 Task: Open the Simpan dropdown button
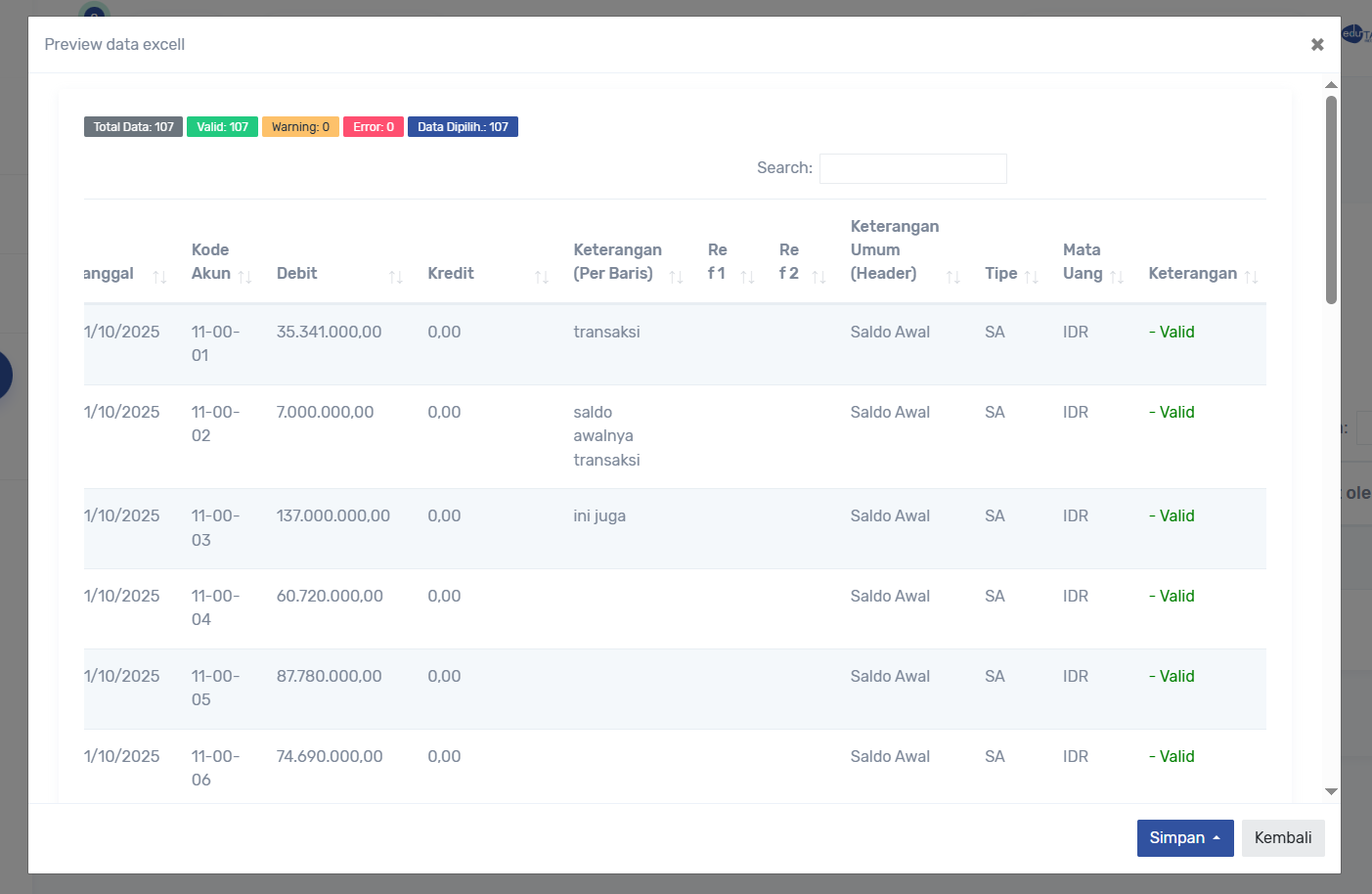point(1184,838)
